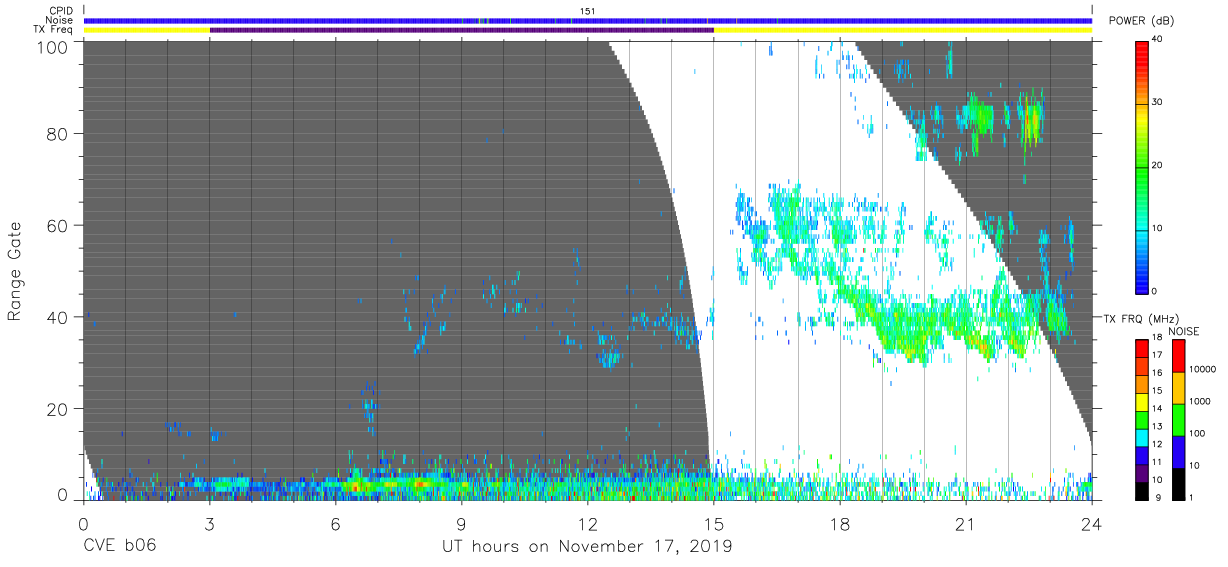The image size is (1228, 567).
Task: Select the Noise label beside the top strip
Action: [59, 20]
